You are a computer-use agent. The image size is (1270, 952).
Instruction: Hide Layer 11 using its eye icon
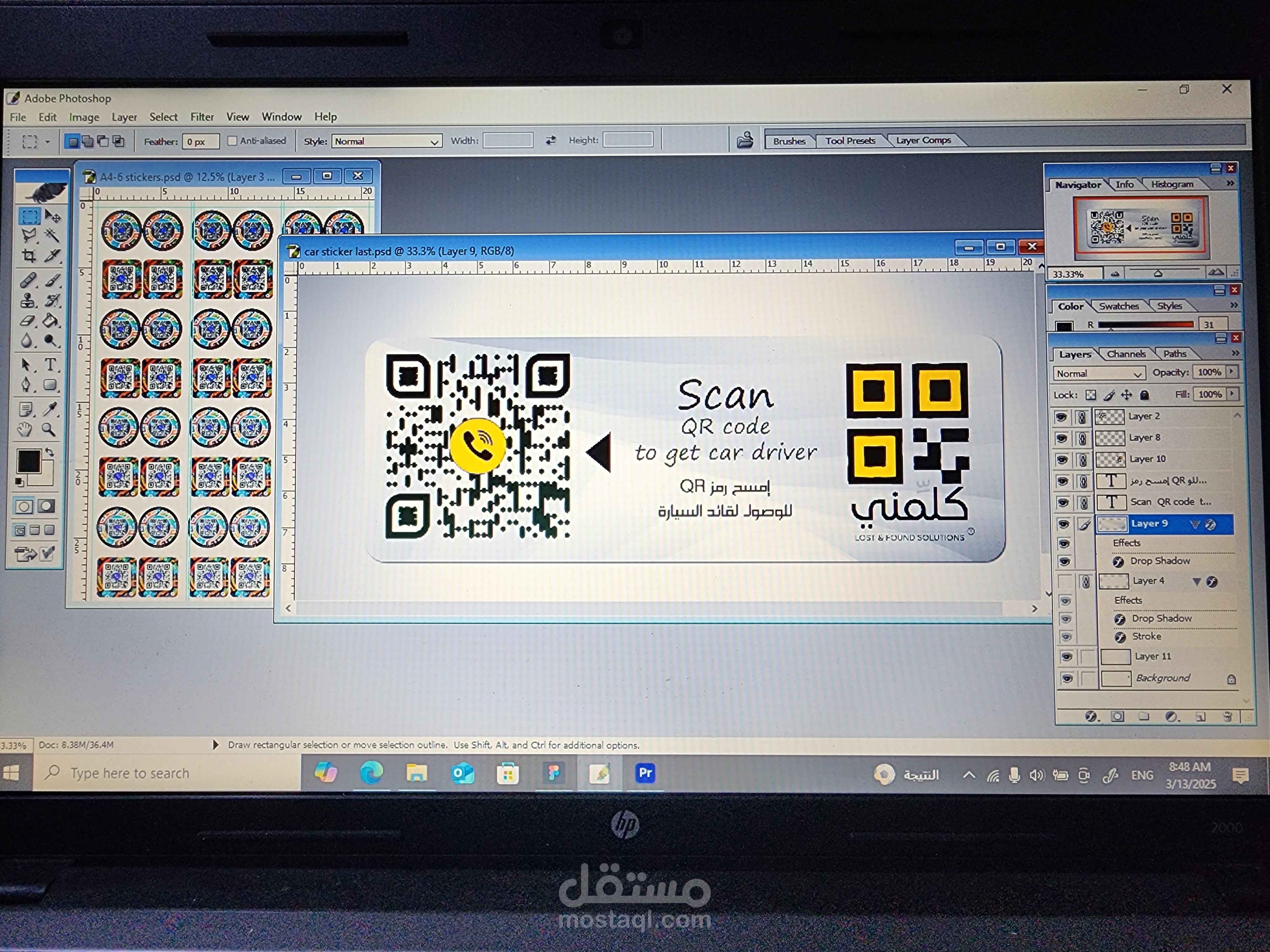tap(1067, 657)
